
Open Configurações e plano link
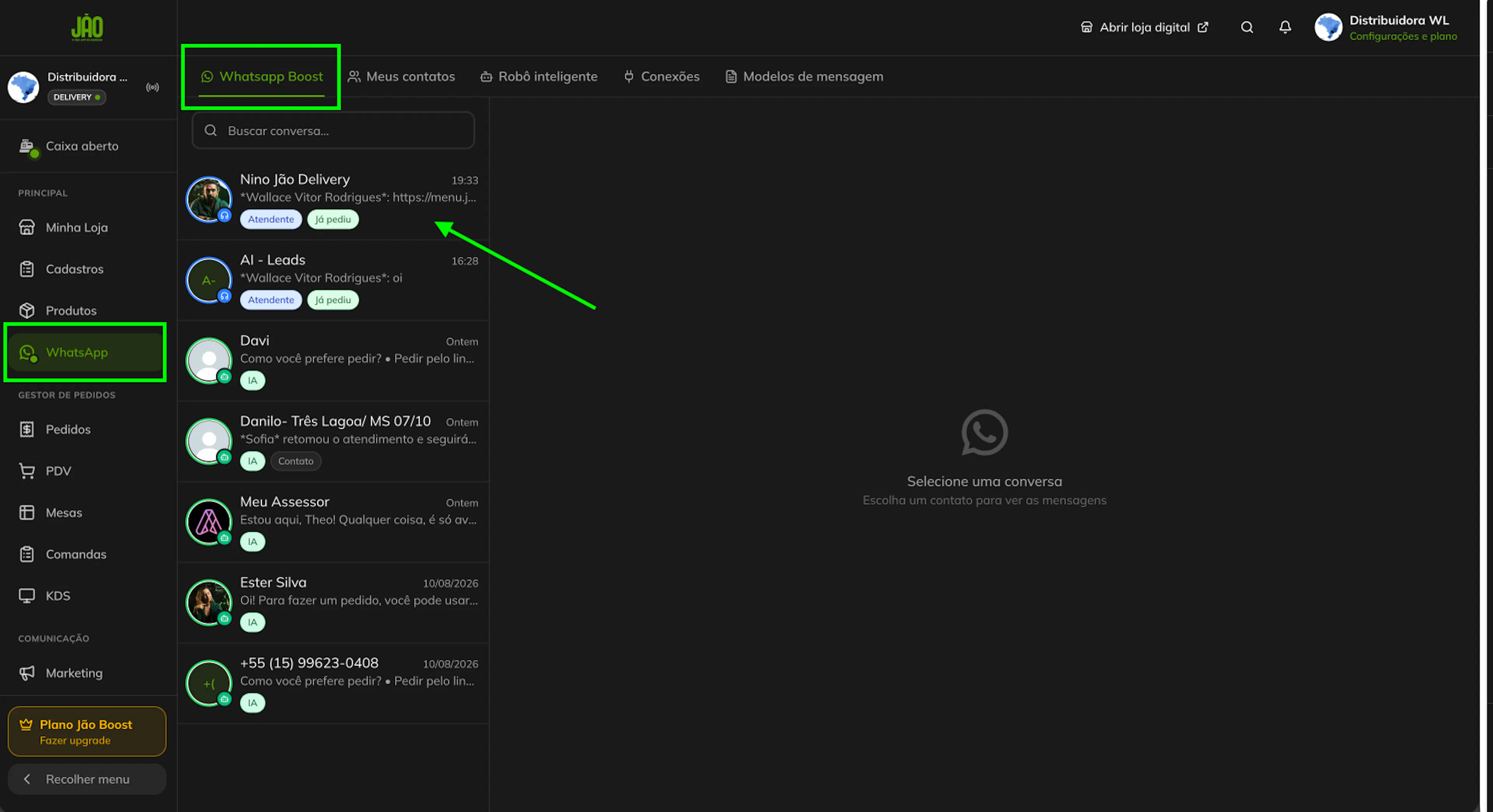point(1403,37)
